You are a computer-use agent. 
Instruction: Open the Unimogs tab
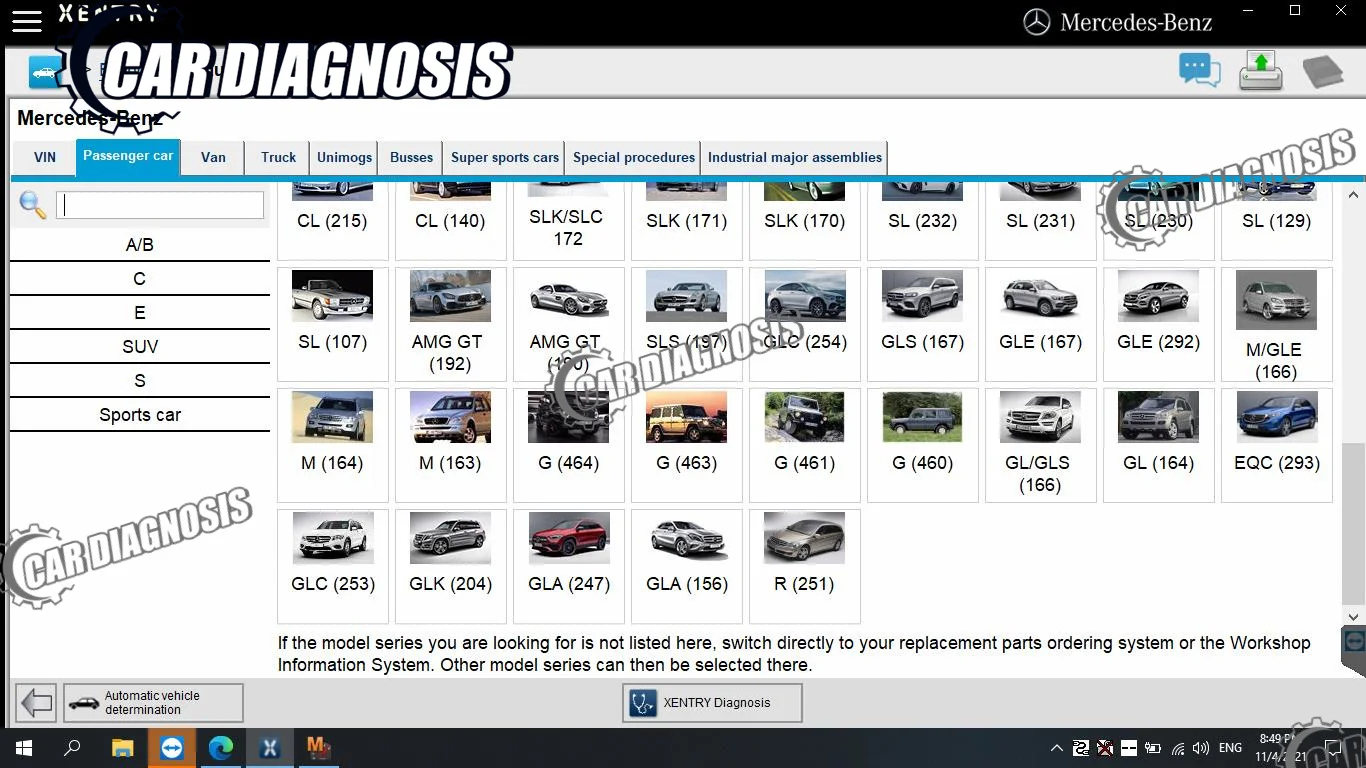tap(344, 157)
